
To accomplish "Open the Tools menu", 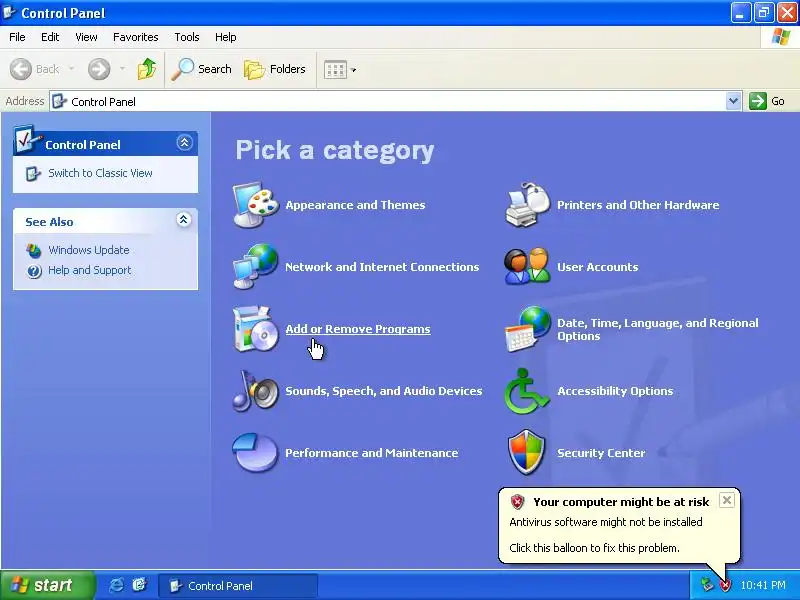I will click(x=187, y=37).
